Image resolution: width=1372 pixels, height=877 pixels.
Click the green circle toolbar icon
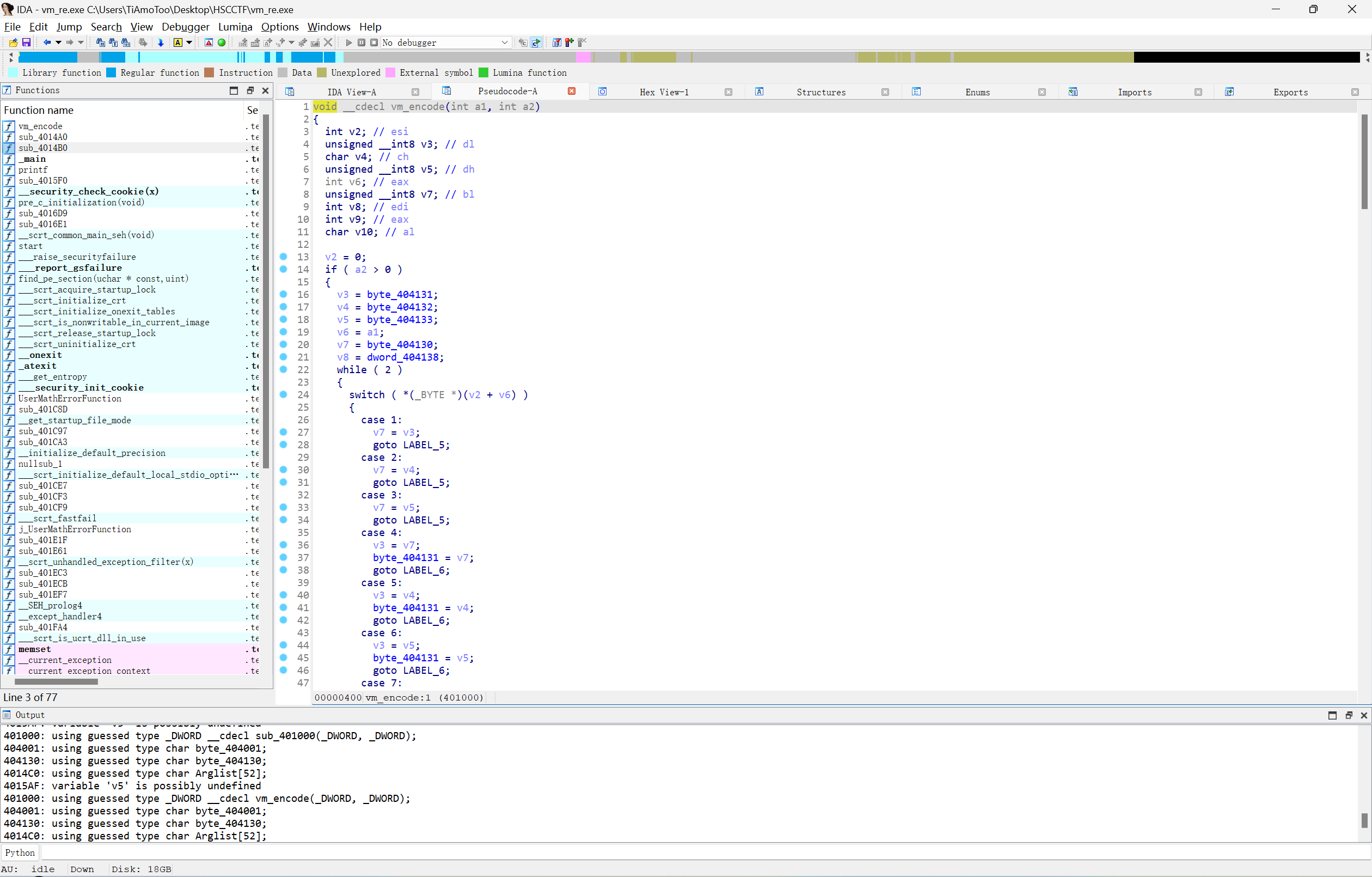(222, 42)
